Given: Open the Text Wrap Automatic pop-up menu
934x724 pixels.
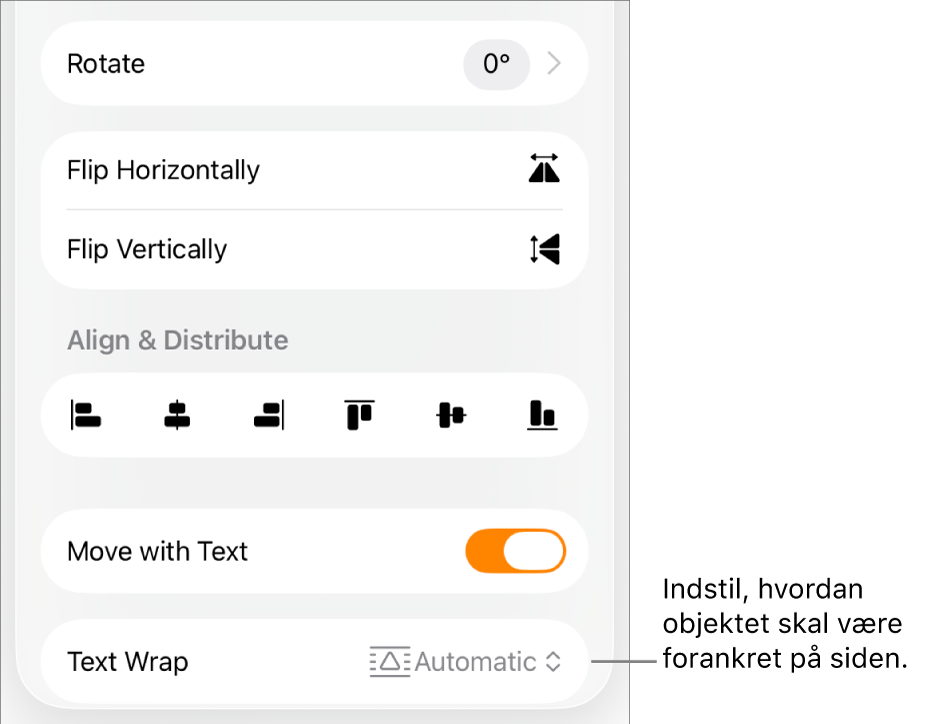Looking at the screenshot, I should point(466,661).
